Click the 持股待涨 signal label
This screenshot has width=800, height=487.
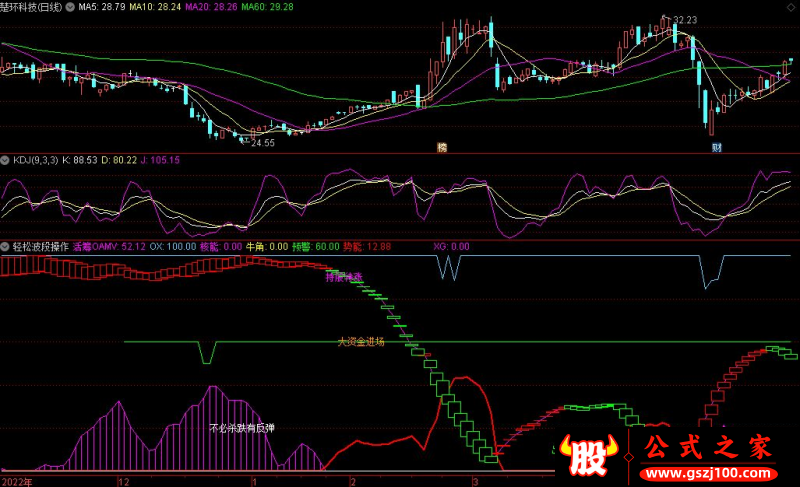click(x=344, y=277)
